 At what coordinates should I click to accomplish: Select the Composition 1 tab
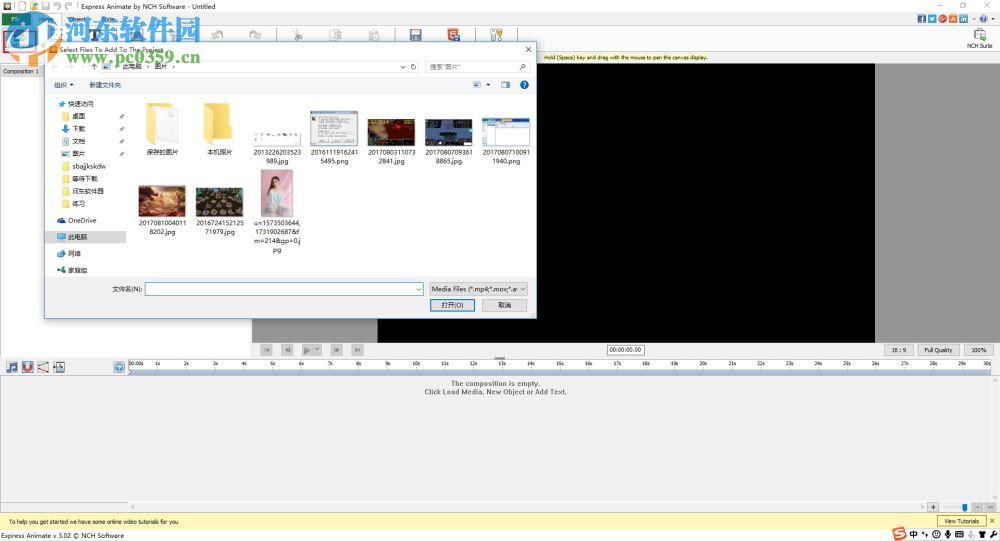[20, 71]
